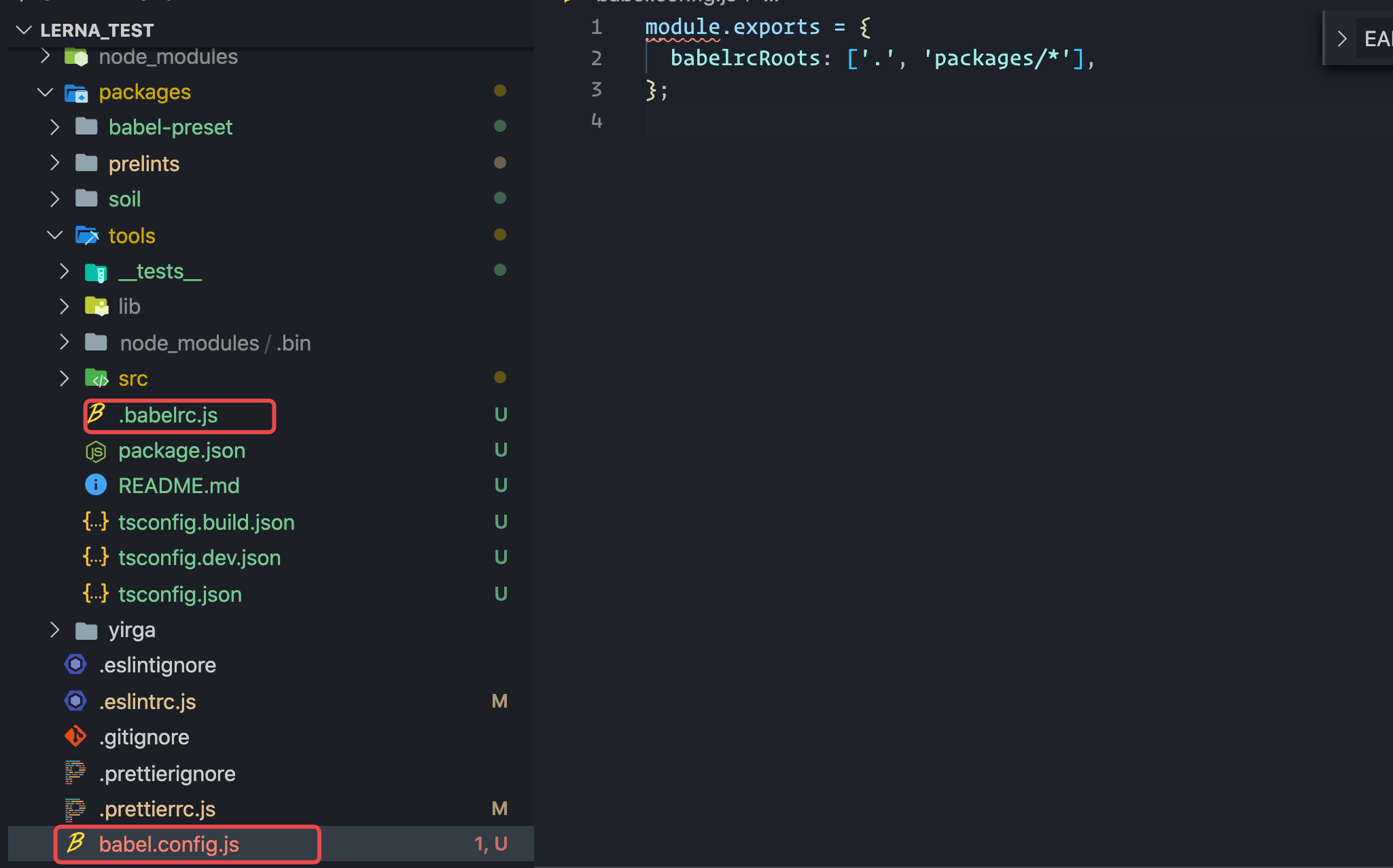Screen dimensions: 1393x868
Task: Collapse the tools folder chevron
Action: pyautogui.click(x=54, y=235)
